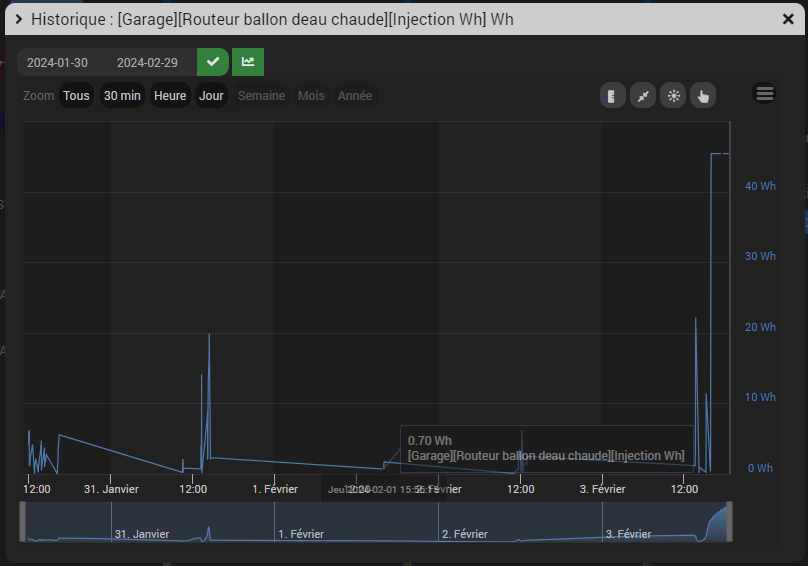
Task: Click the Semaine zoom option
Action: click(x=261, y=96)
